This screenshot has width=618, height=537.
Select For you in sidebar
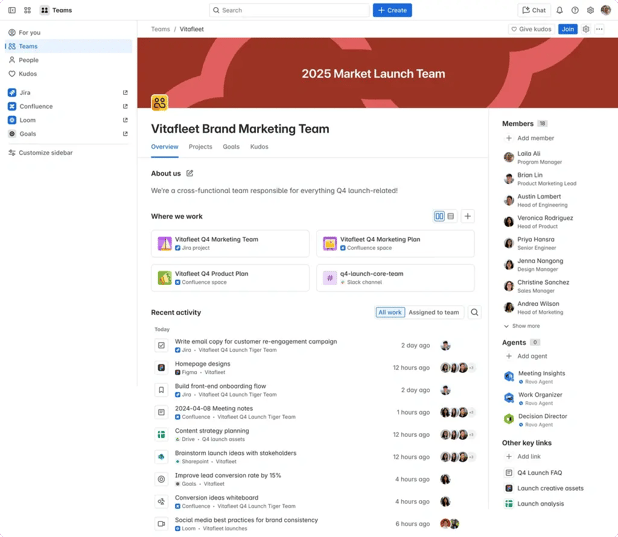click(x=69, y=32)
